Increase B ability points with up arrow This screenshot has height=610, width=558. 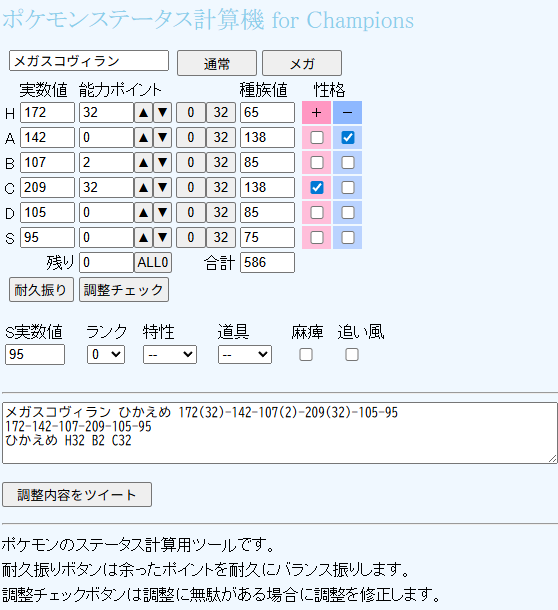[x=143, y=162]
